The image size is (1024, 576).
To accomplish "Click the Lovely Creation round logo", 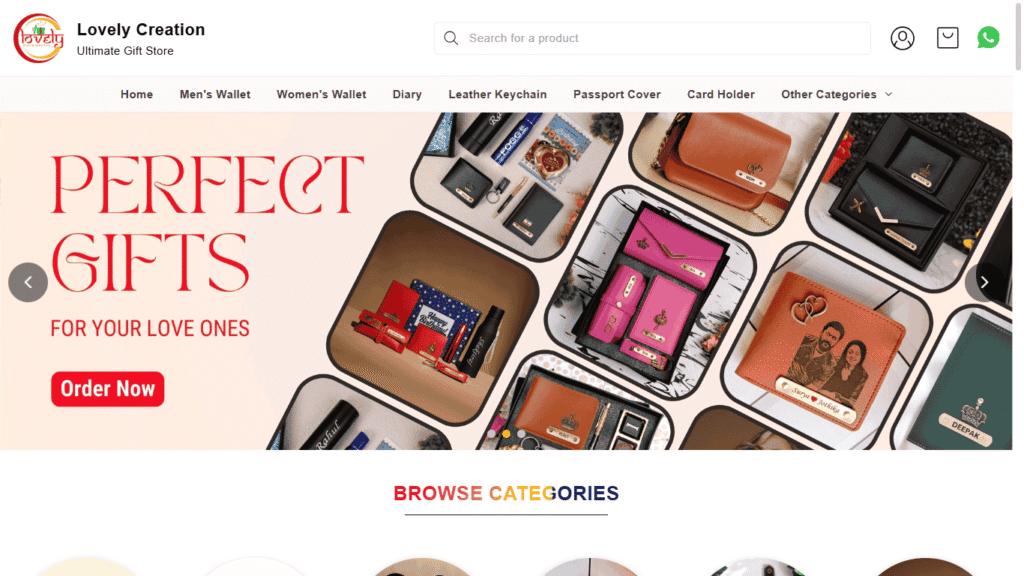I will point(39,38).
